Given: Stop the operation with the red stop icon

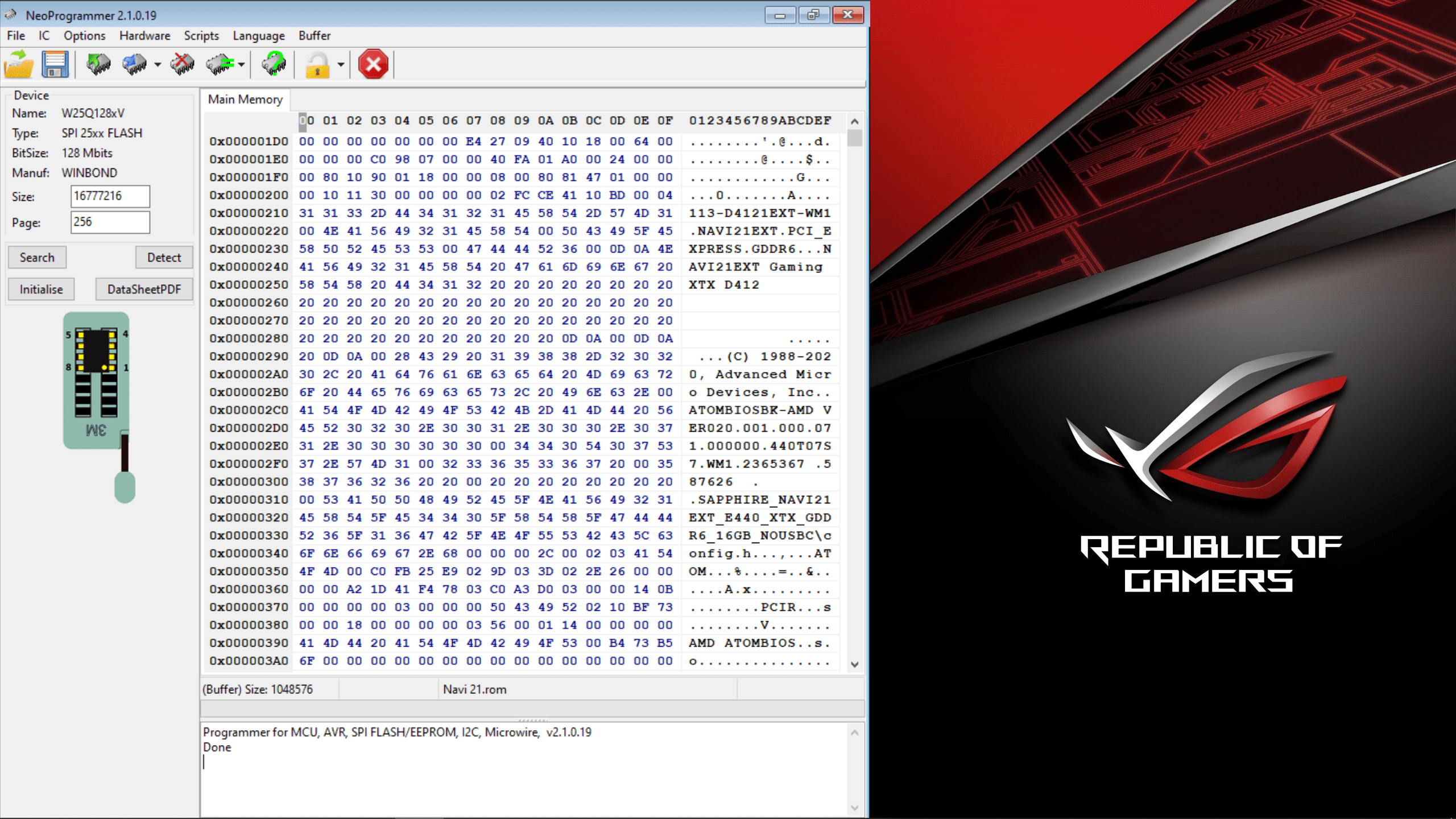Looking at the screenshot, I should (x=373, y=64).
